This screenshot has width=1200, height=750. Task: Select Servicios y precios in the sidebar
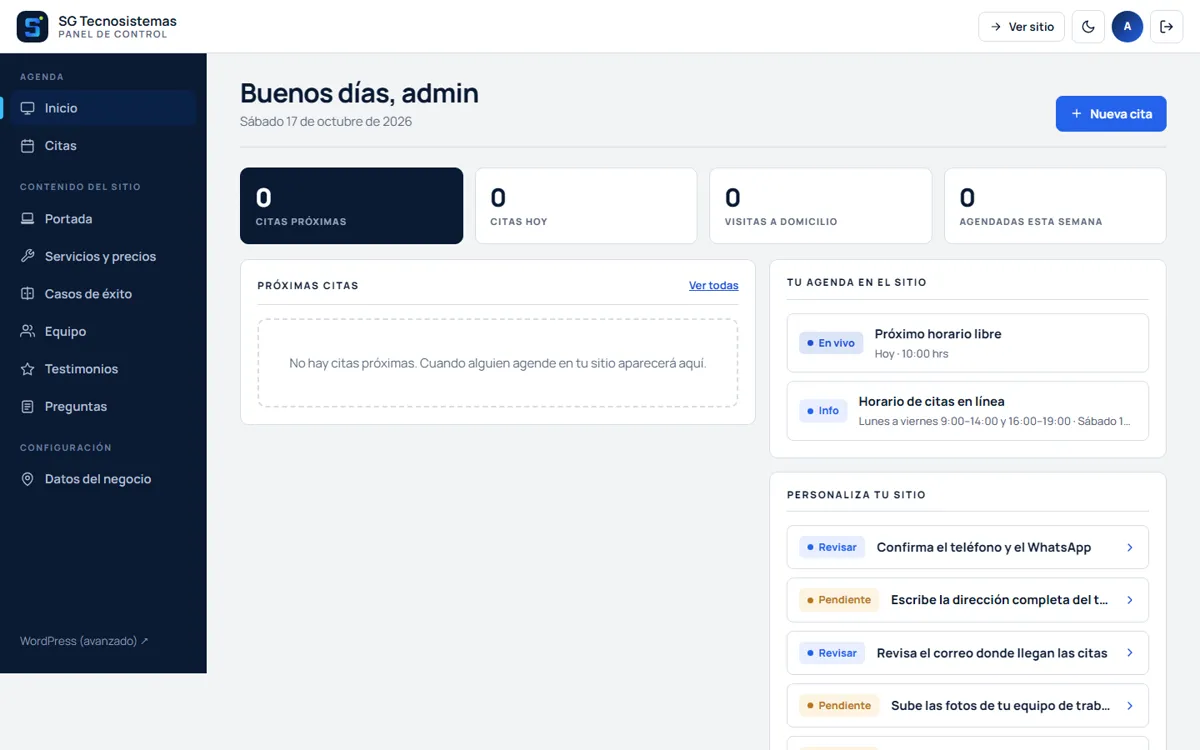(x=103, y=256)
